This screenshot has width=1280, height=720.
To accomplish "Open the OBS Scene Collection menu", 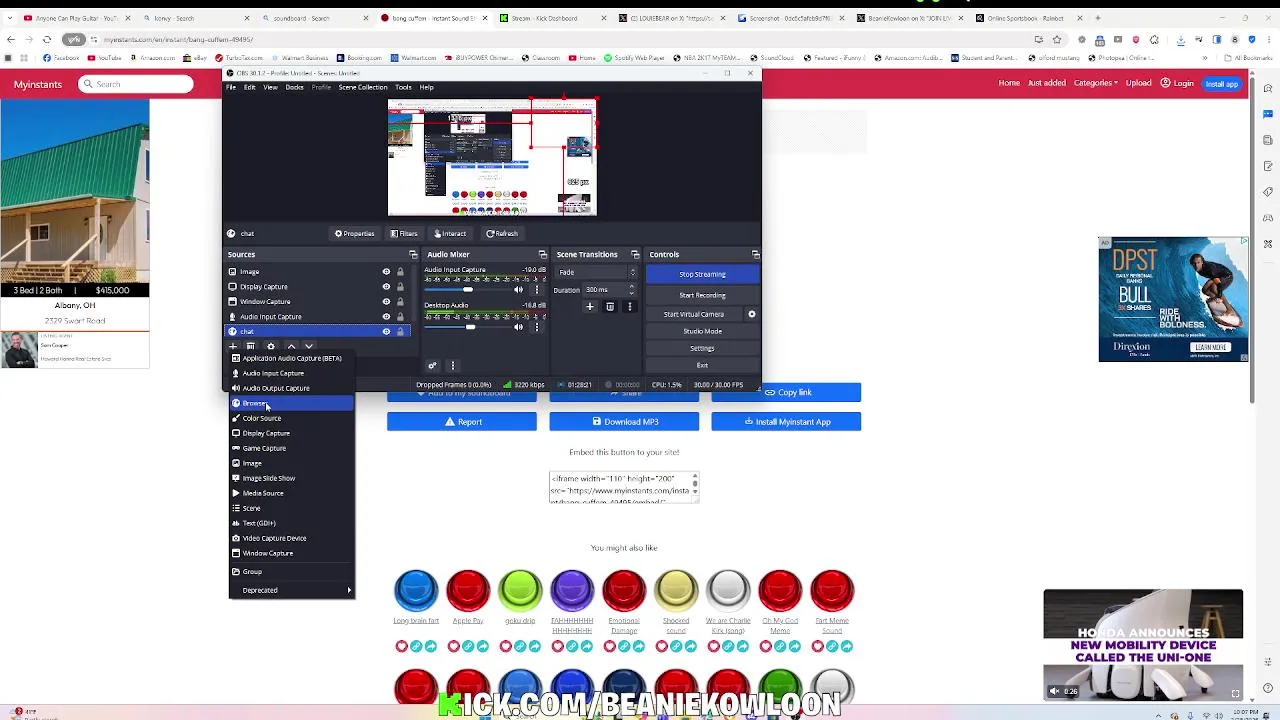I will pyautogui.click(x=362, y=87).
